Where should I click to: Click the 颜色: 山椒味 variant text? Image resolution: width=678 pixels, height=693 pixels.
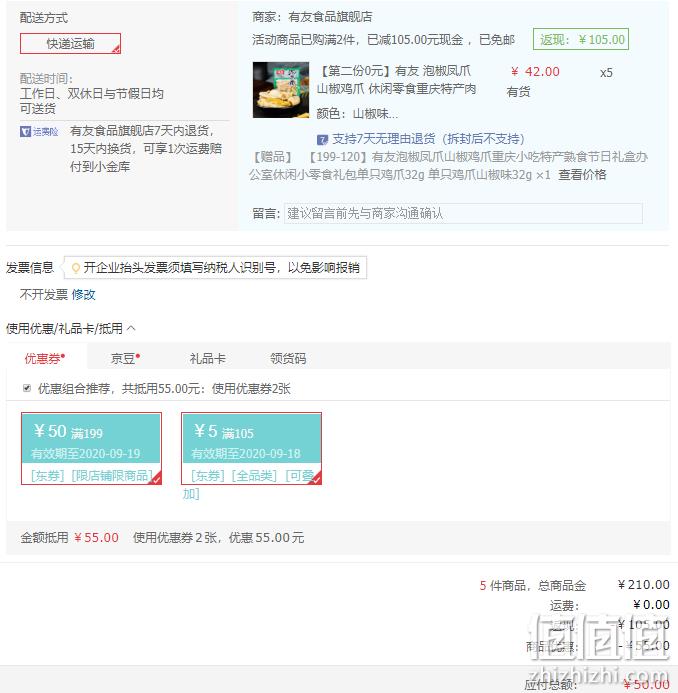(357, 114)
